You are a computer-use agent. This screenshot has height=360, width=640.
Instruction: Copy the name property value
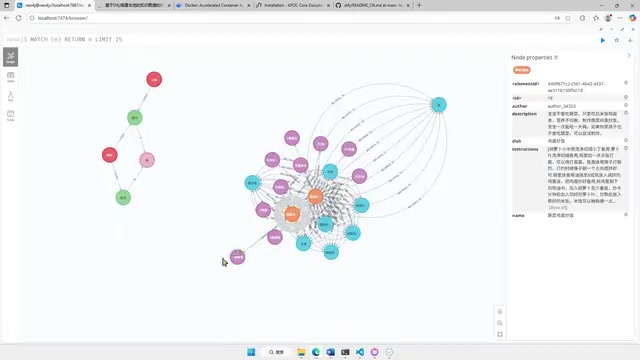pyautogui.click(x=626, y=215)
